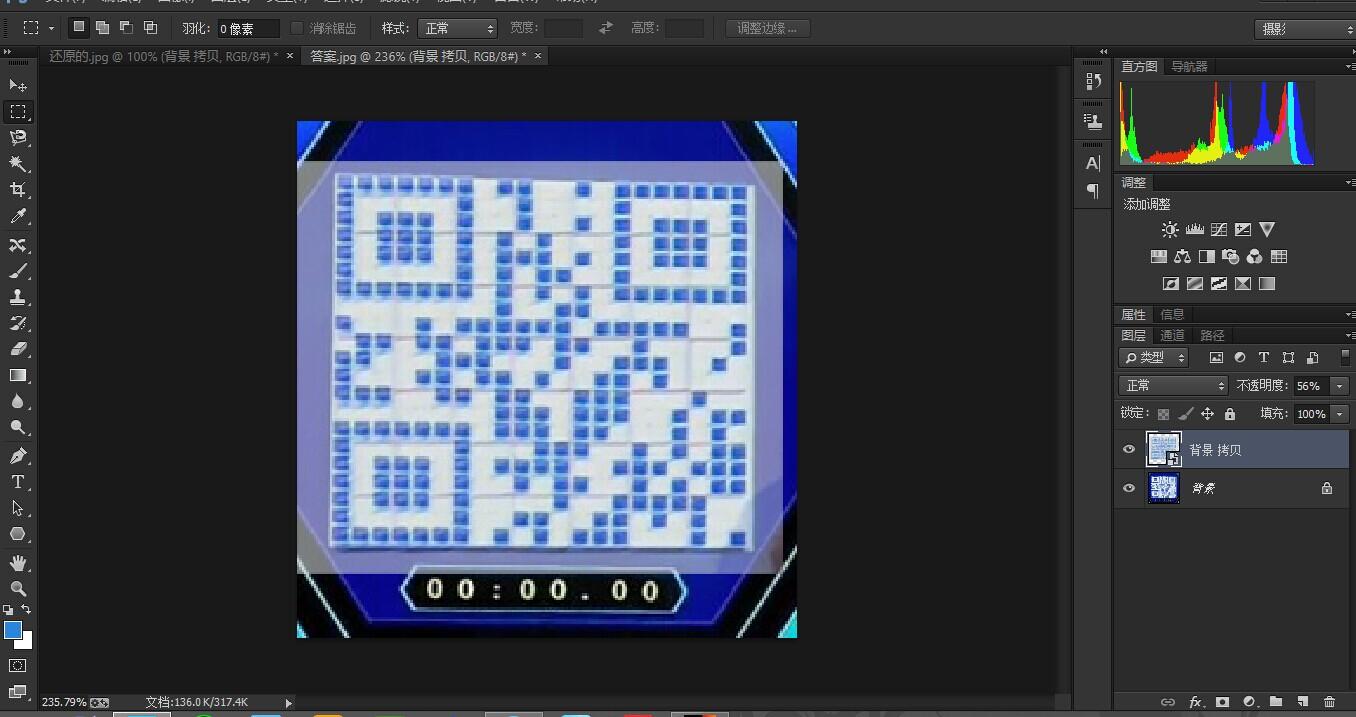Switch to 路径 paths tab

pyautogui.click(x=1212, y=335)
